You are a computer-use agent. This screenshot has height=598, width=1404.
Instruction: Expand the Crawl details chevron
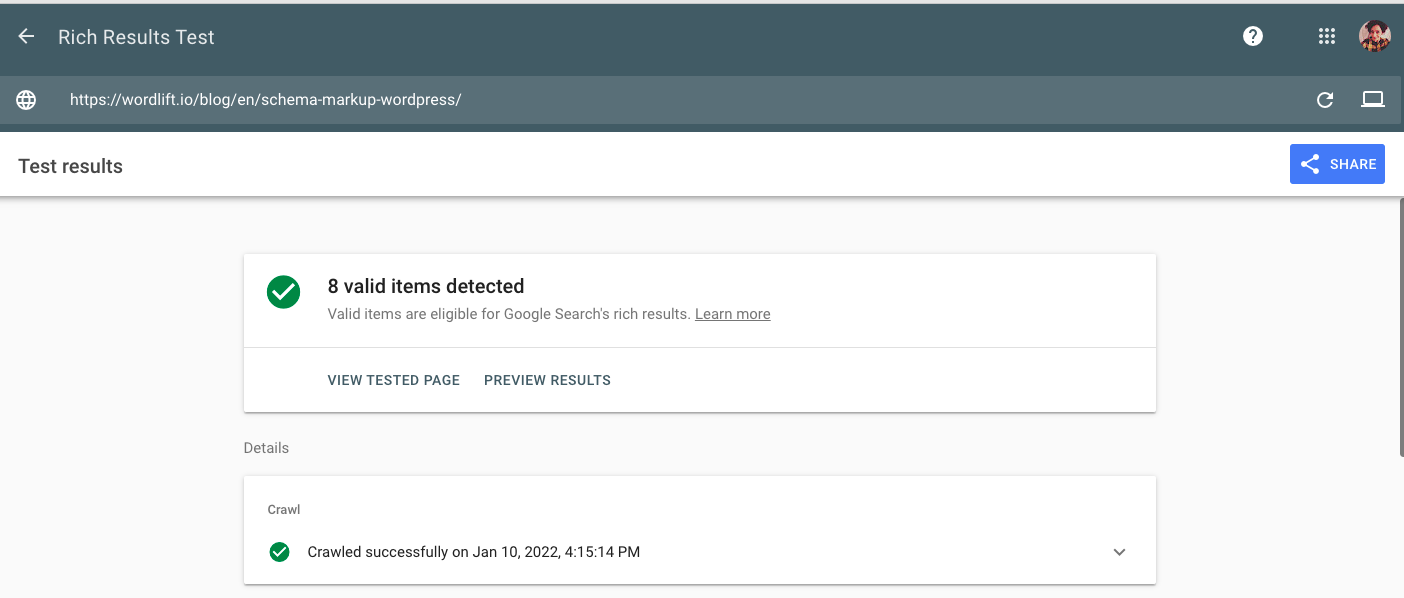coord(1119,552)
